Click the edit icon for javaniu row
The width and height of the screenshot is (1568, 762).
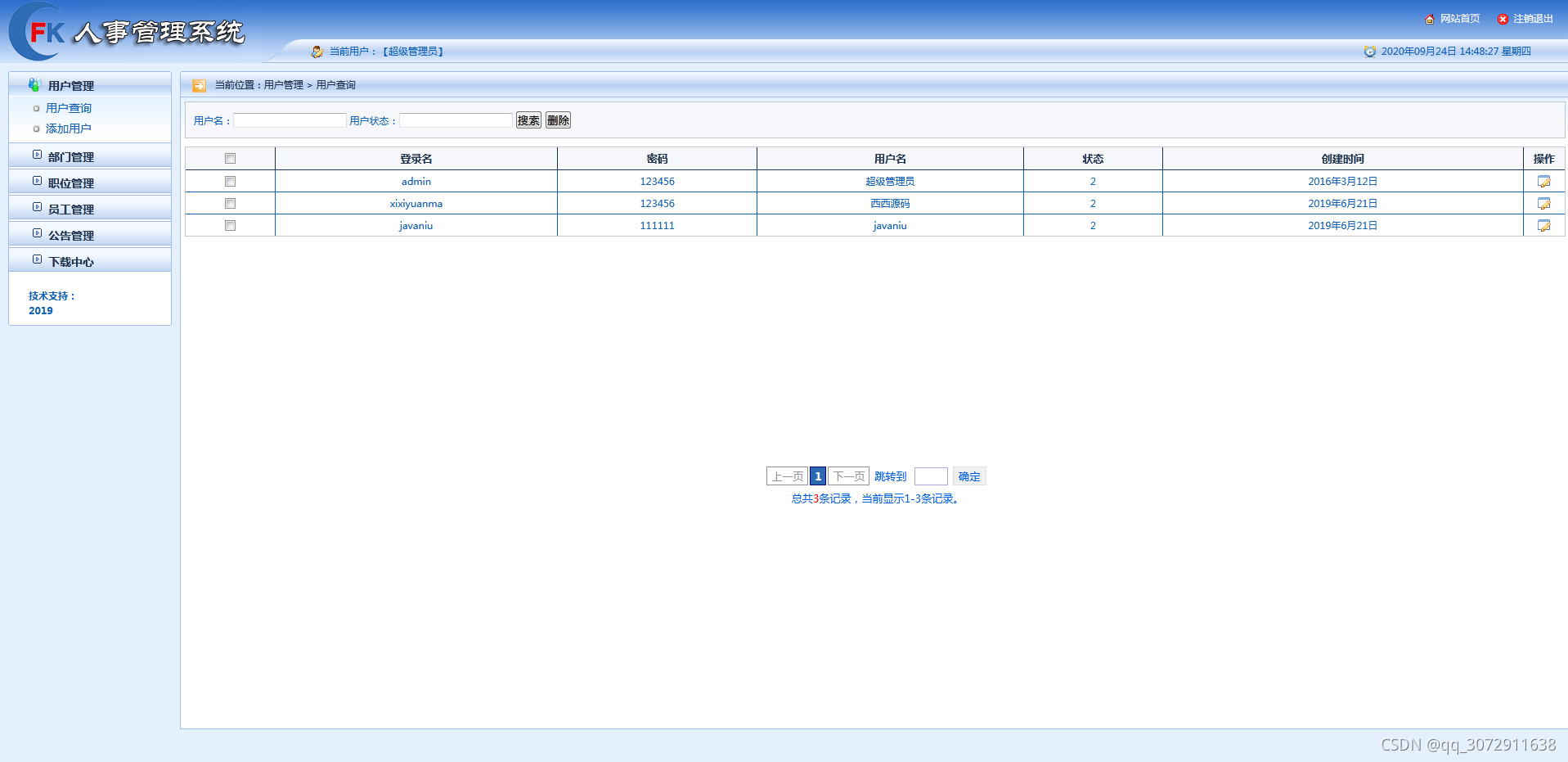coord(1543,225)
